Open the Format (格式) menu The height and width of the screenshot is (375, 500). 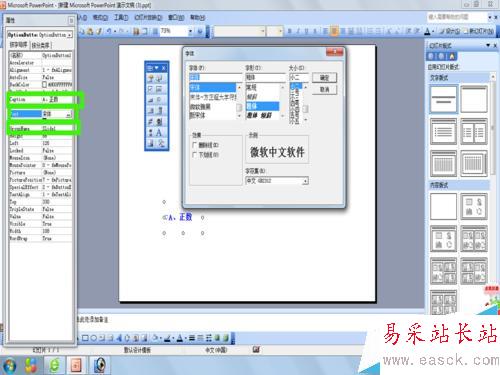[100, 17]
